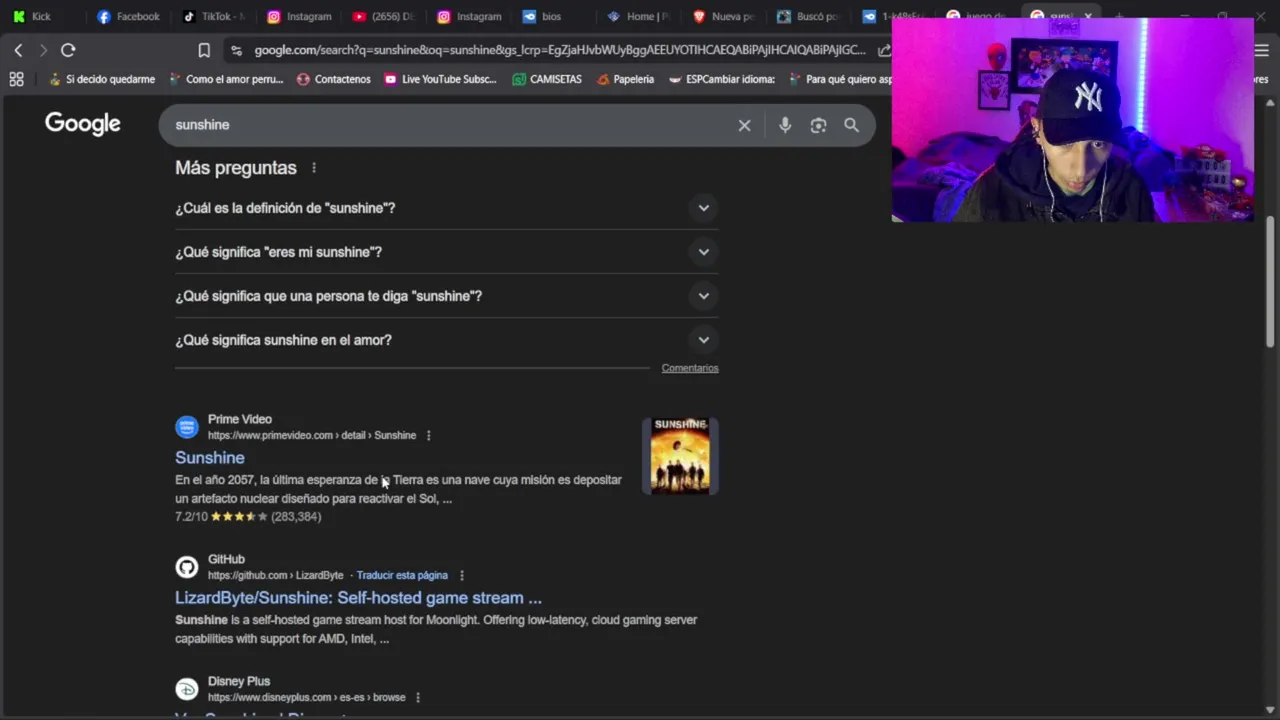
Task: Click the Disney Plus favicon
Action: [x=187, y=689]
